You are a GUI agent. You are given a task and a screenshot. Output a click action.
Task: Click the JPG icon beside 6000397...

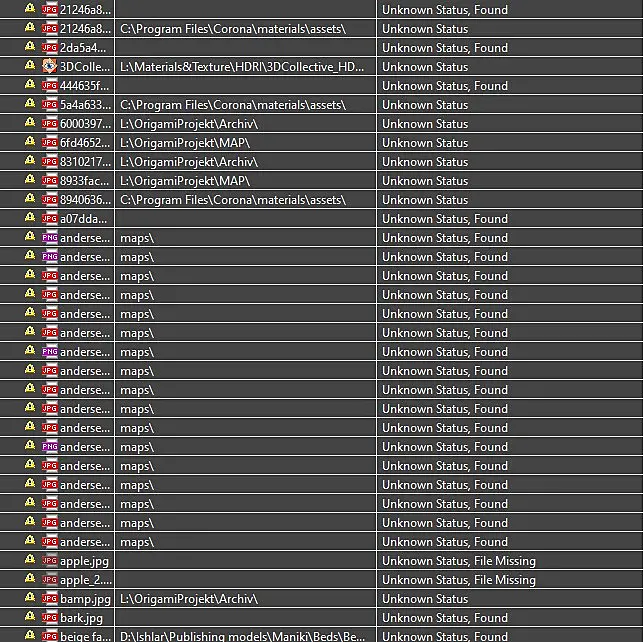point(49,124)
